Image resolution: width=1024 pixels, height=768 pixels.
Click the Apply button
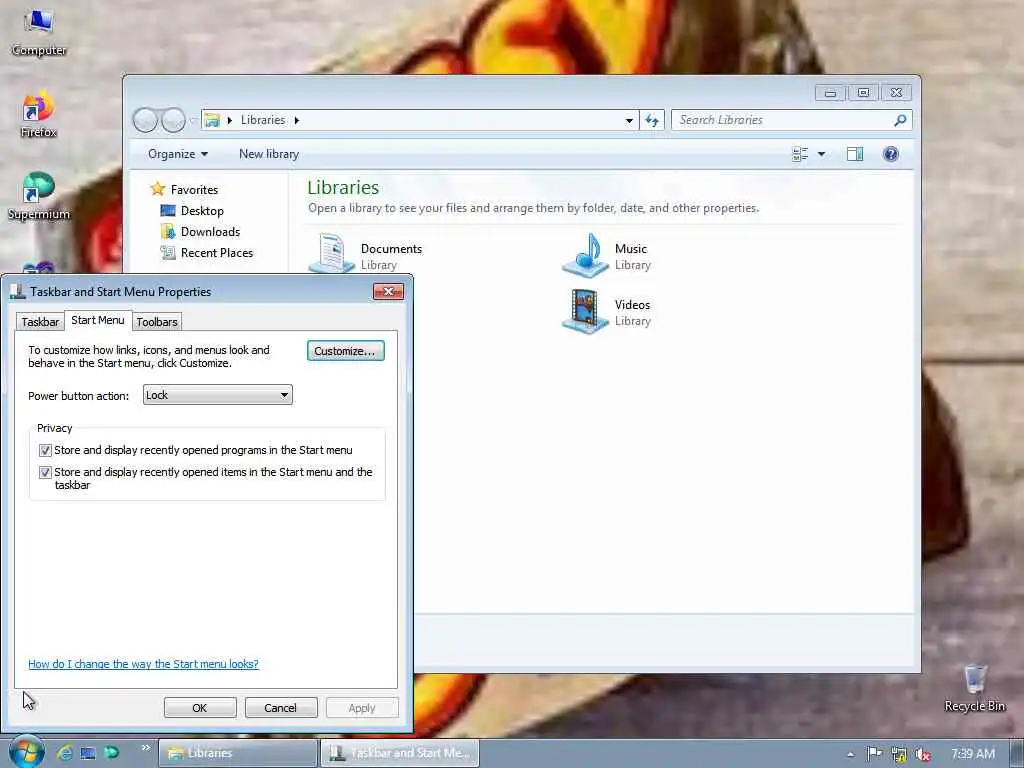(362, 708)
